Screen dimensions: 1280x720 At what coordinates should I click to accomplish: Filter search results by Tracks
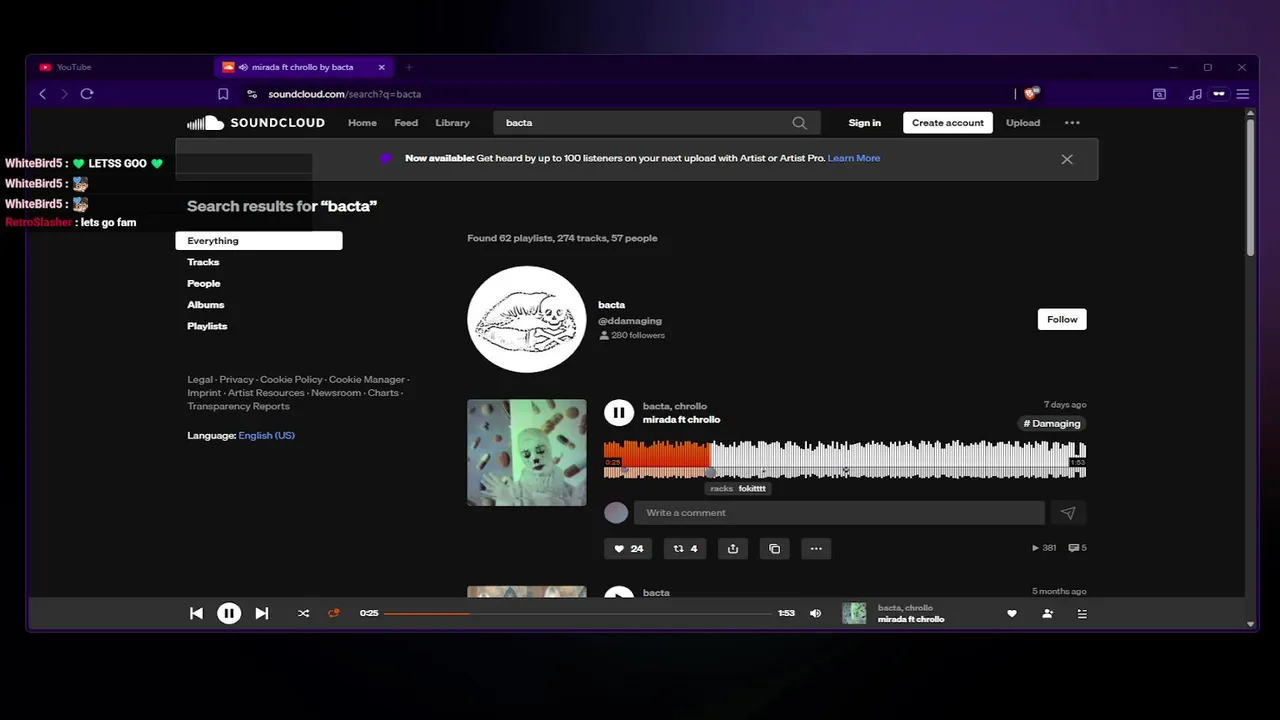pyautogui.click(x=203, y=262)
